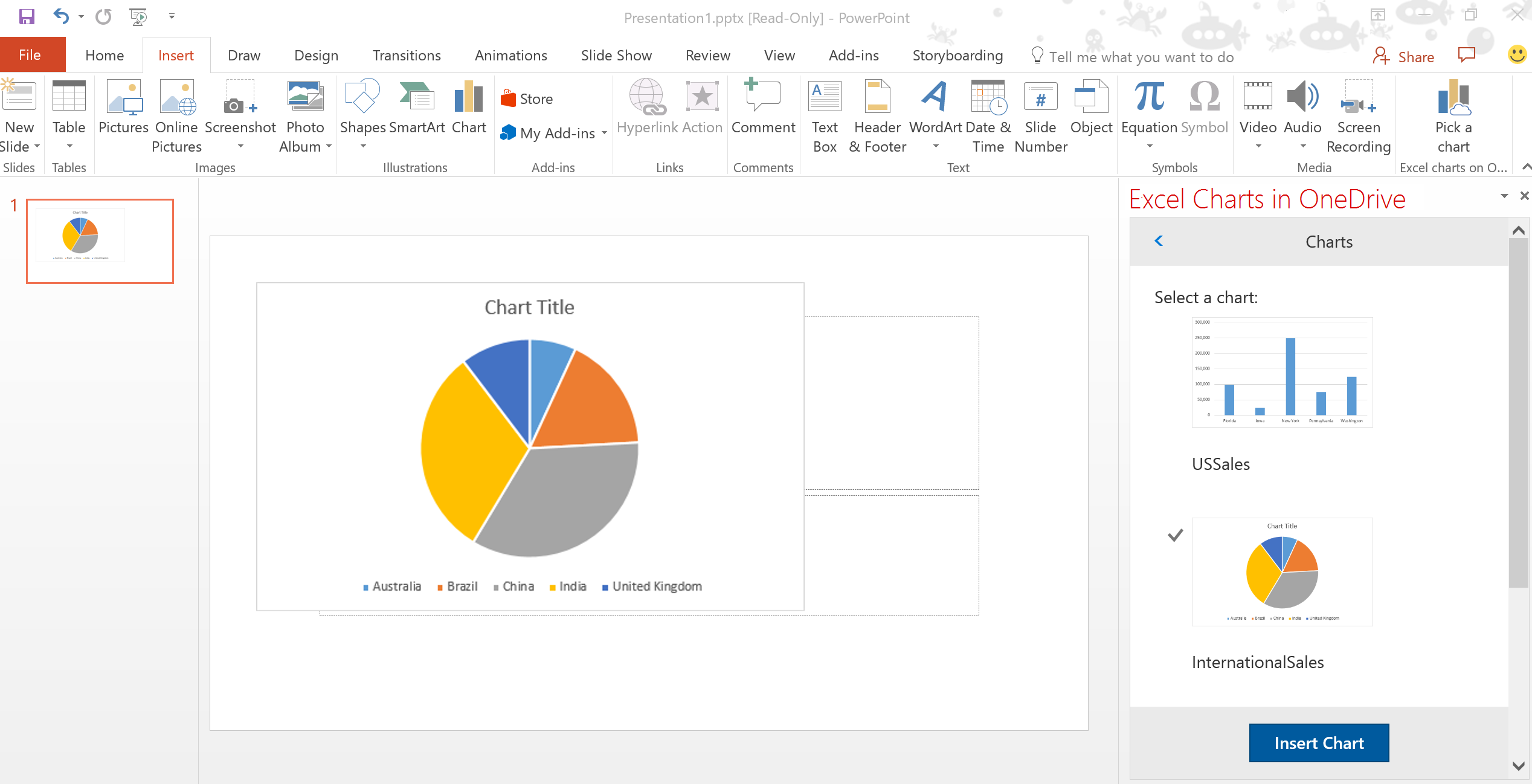Screen dimensions: 1532x784
Task: Click the Insert Chart button in panel
Action: [x=1320, y=743]
